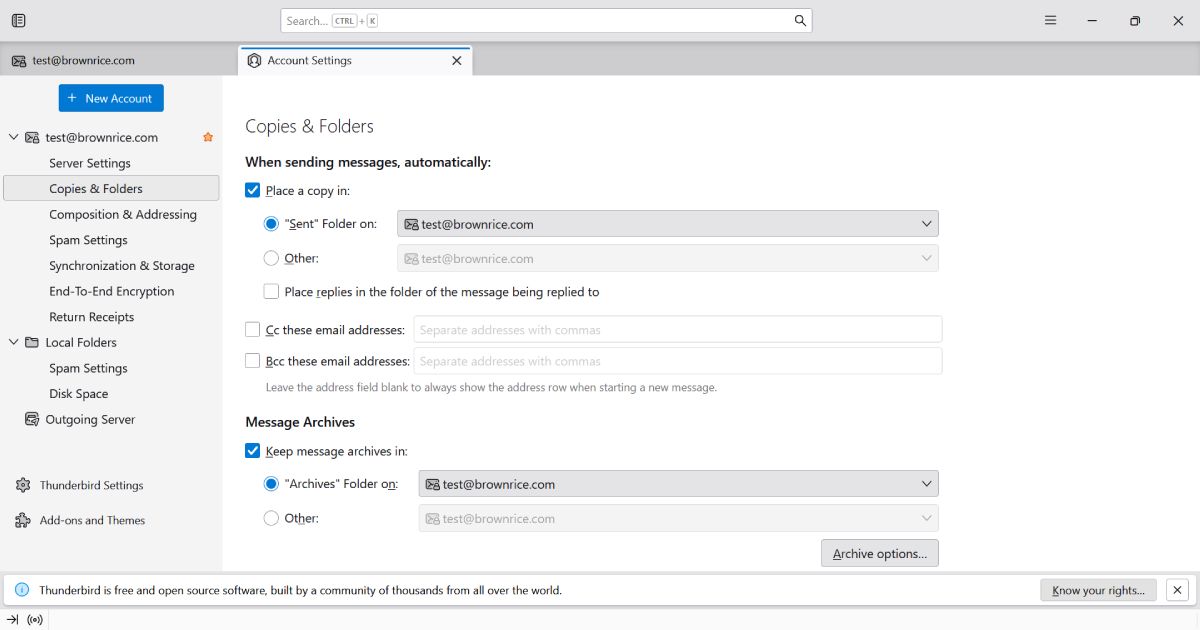Enable Place replies in the folder of the message being replied to
Screen dimensions: 1200x630
pyautogui.click(x=271, y=292)
